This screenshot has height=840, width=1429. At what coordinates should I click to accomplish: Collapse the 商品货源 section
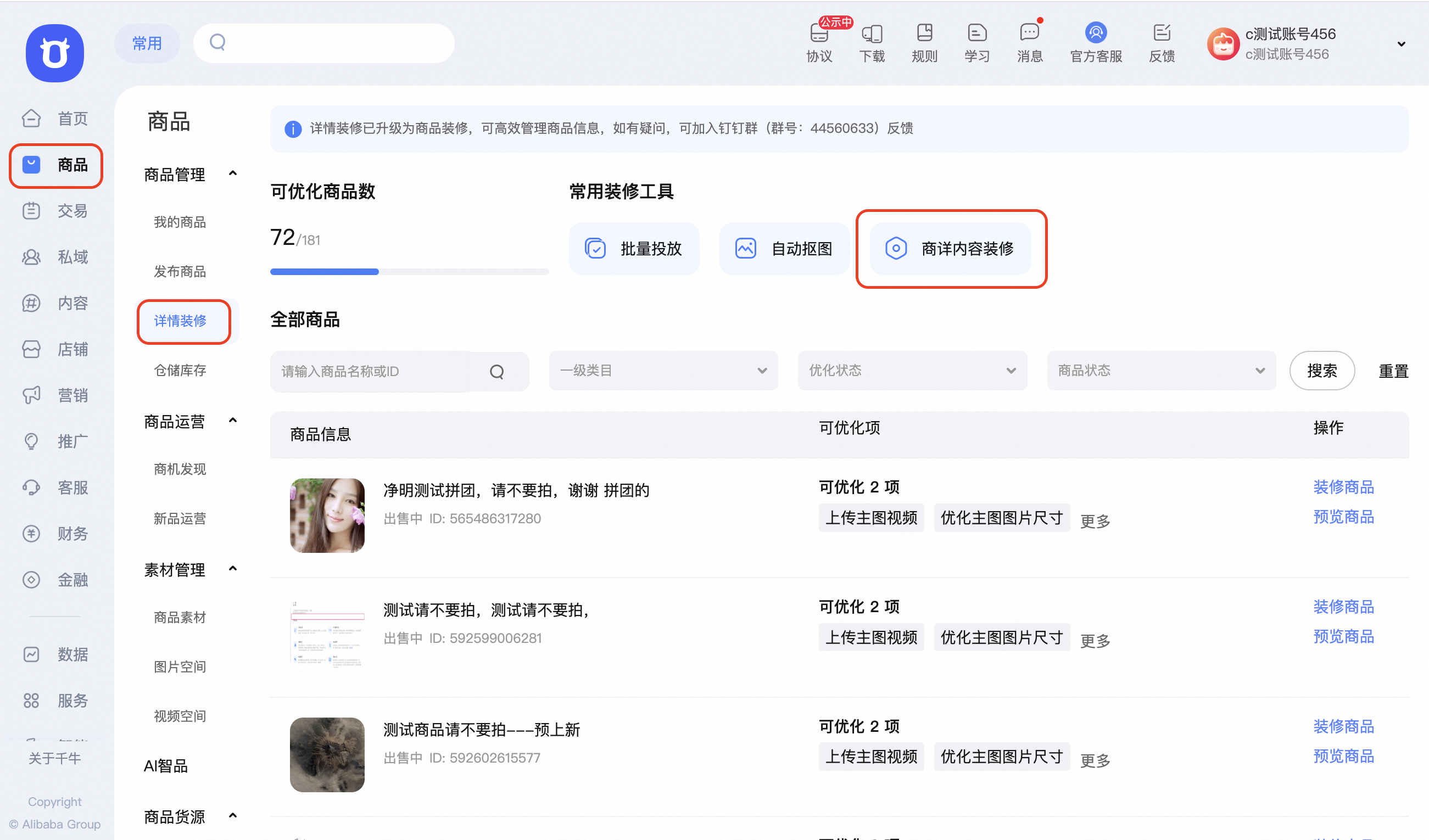click(232, 816)
